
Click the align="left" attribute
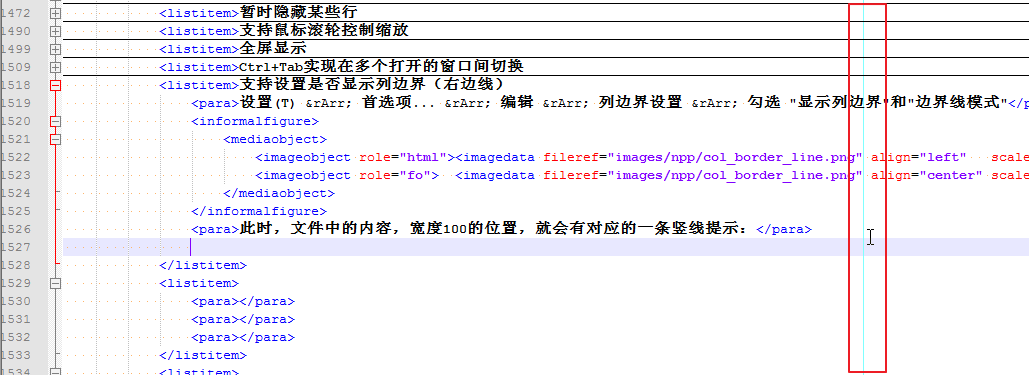(x=919, y=157)
